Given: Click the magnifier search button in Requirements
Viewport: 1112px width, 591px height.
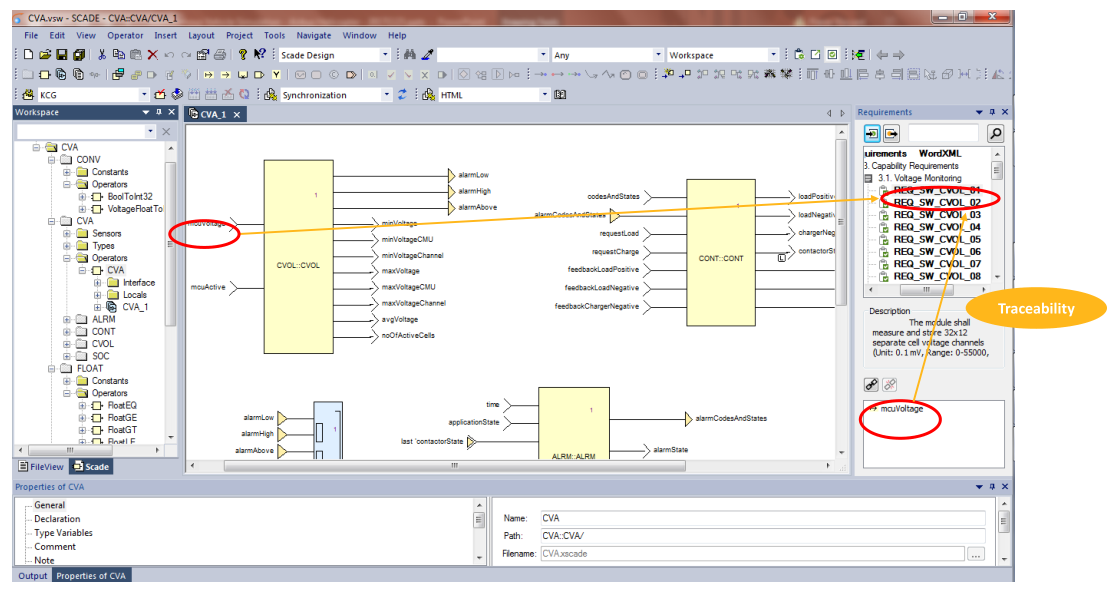Looking at the screenshot, I should point(995,133).
